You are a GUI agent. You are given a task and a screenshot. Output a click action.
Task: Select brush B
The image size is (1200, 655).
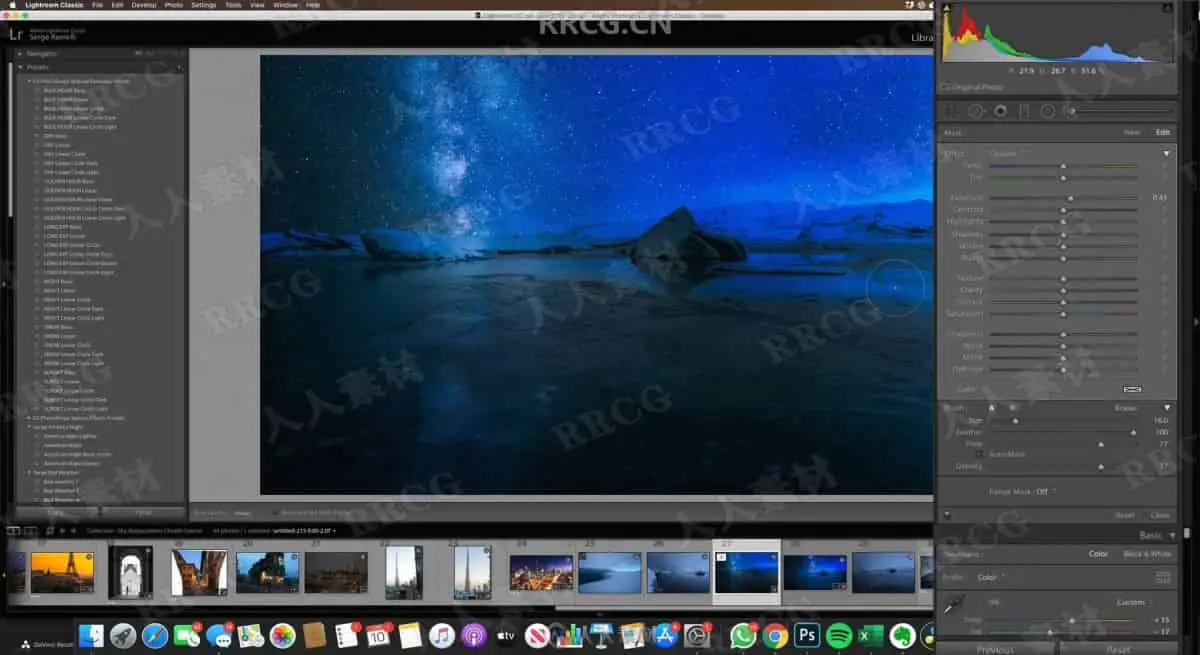pos(1012,408)
